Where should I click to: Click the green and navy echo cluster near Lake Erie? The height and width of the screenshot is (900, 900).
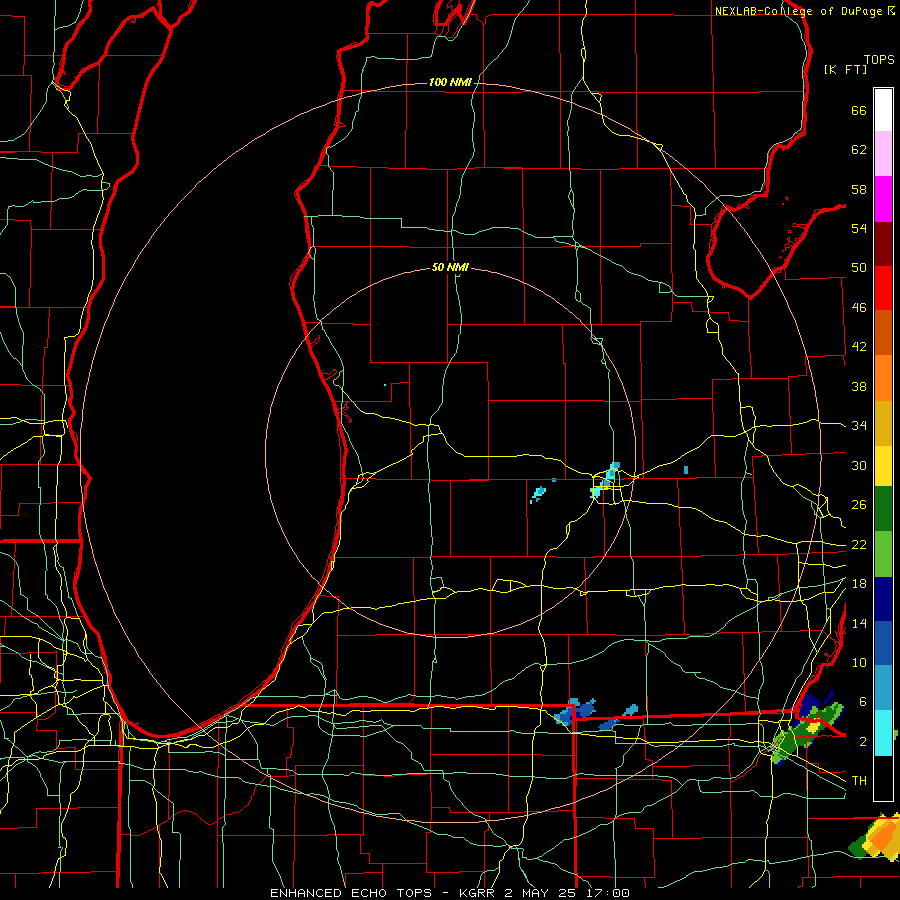coord(808,727)
